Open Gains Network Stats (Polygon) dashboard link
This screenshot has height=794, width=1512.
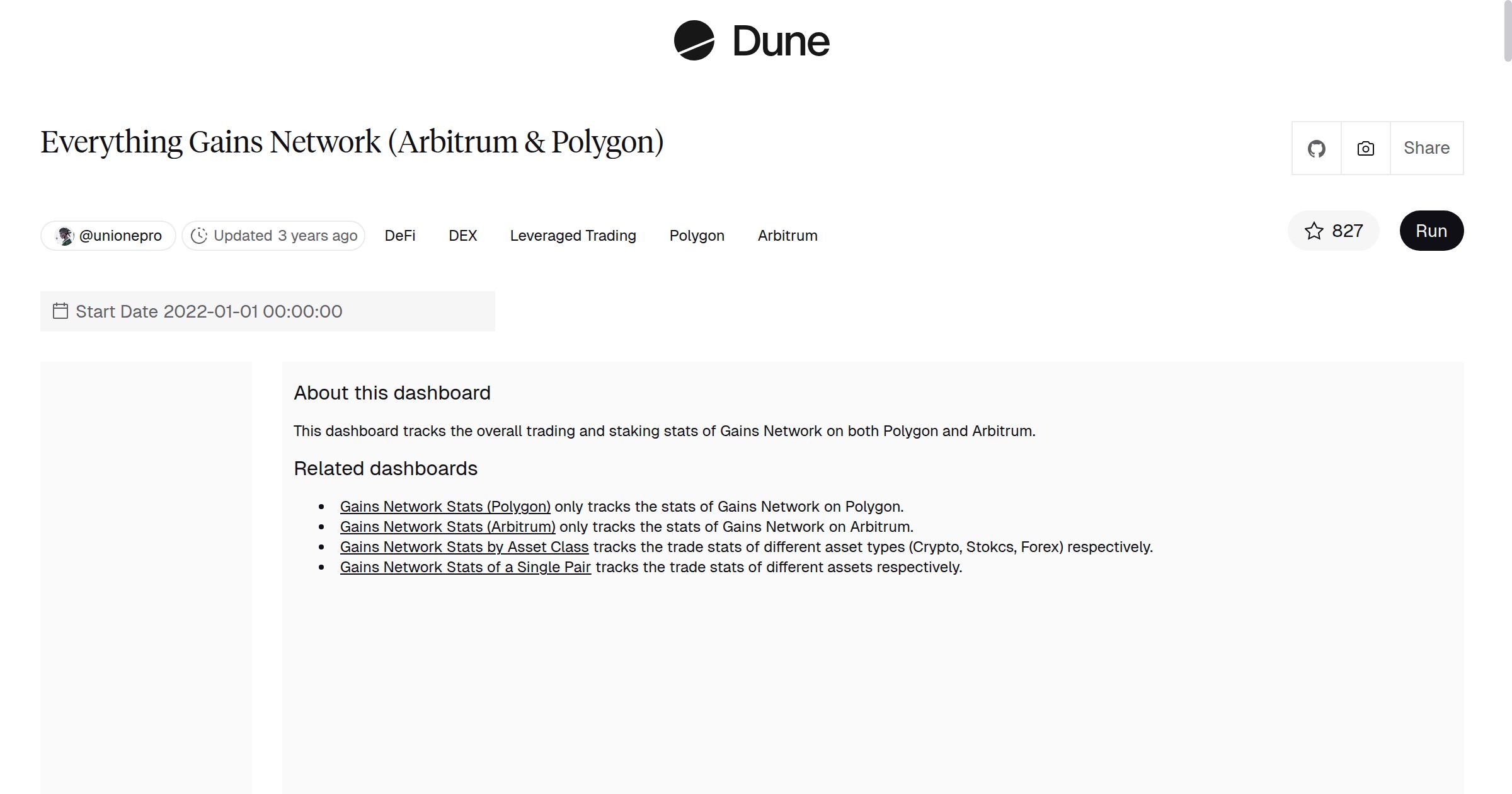(445, 506)
